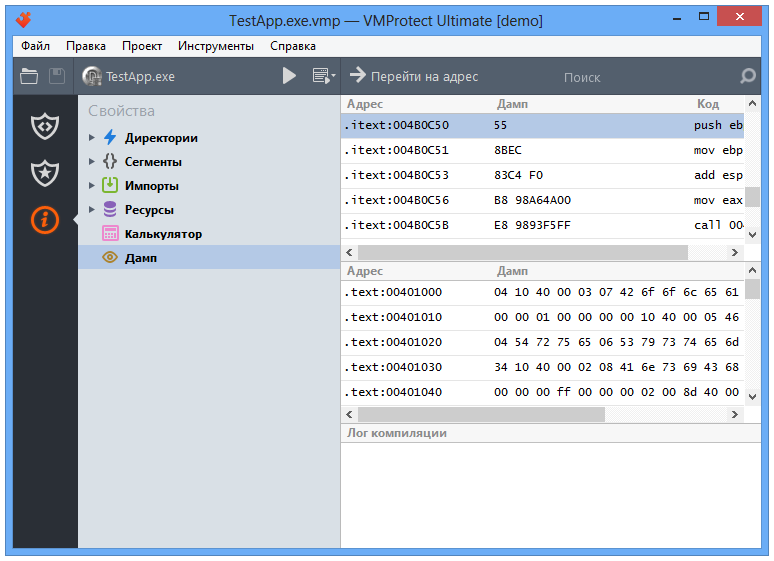
Task: Click Дамп header in disassembly table
Action: (x=512, y=104)
